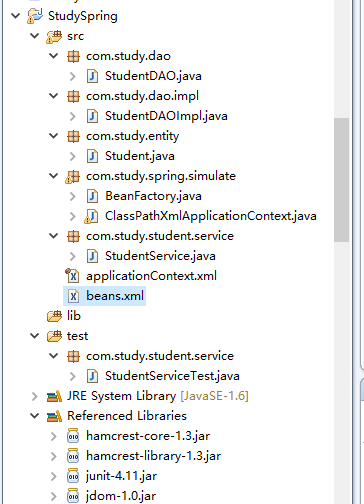Select the StudentDAO.java file name
The height and width of the screenshot is (504, 364).
click(x=153, y=76)
